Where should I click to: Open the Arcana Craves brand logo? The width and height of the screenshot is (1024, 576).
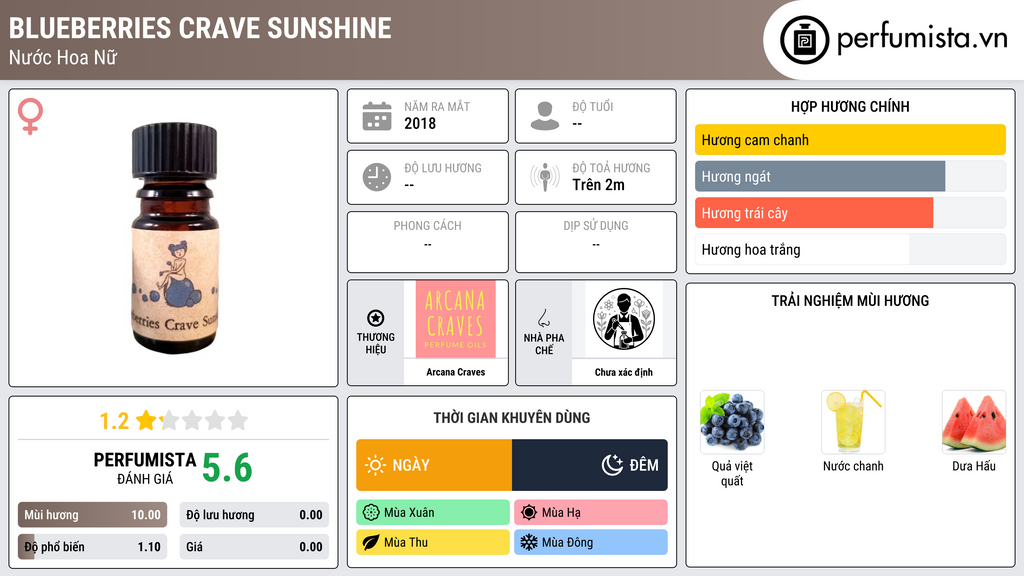pos(456,319)
